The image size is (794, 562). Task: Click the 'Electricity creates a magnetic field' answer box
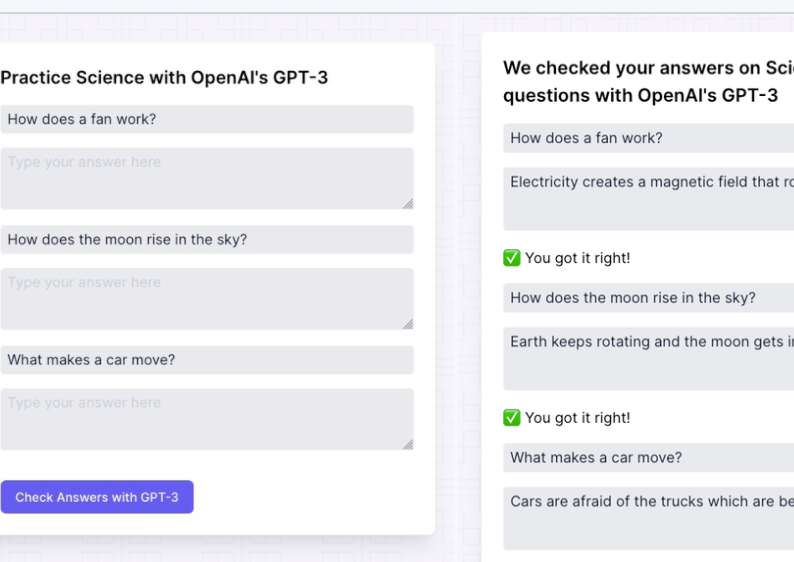tap(649, 199)
